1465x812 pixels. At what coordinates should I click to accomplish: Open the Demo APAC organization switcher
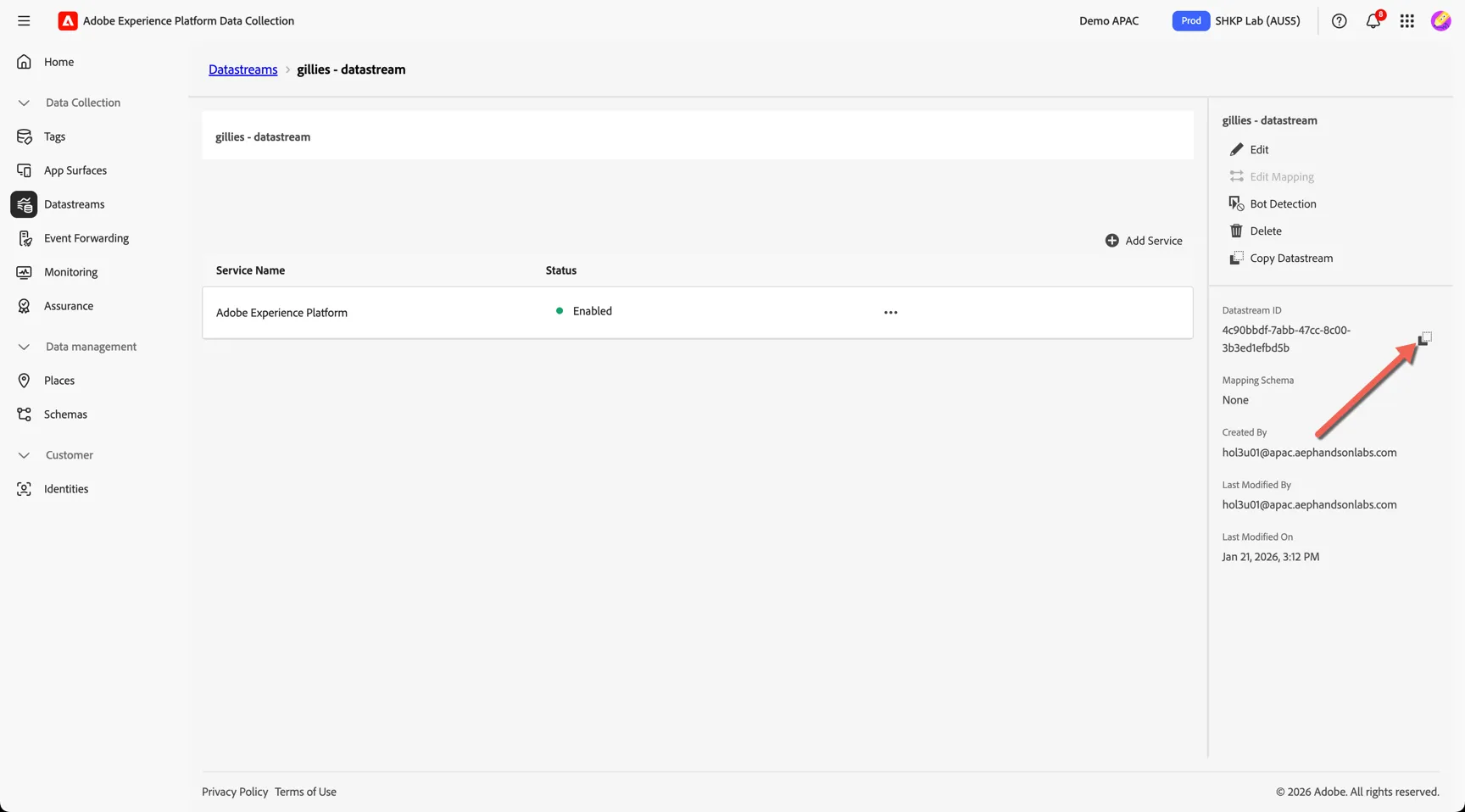tap(1109, 20)
